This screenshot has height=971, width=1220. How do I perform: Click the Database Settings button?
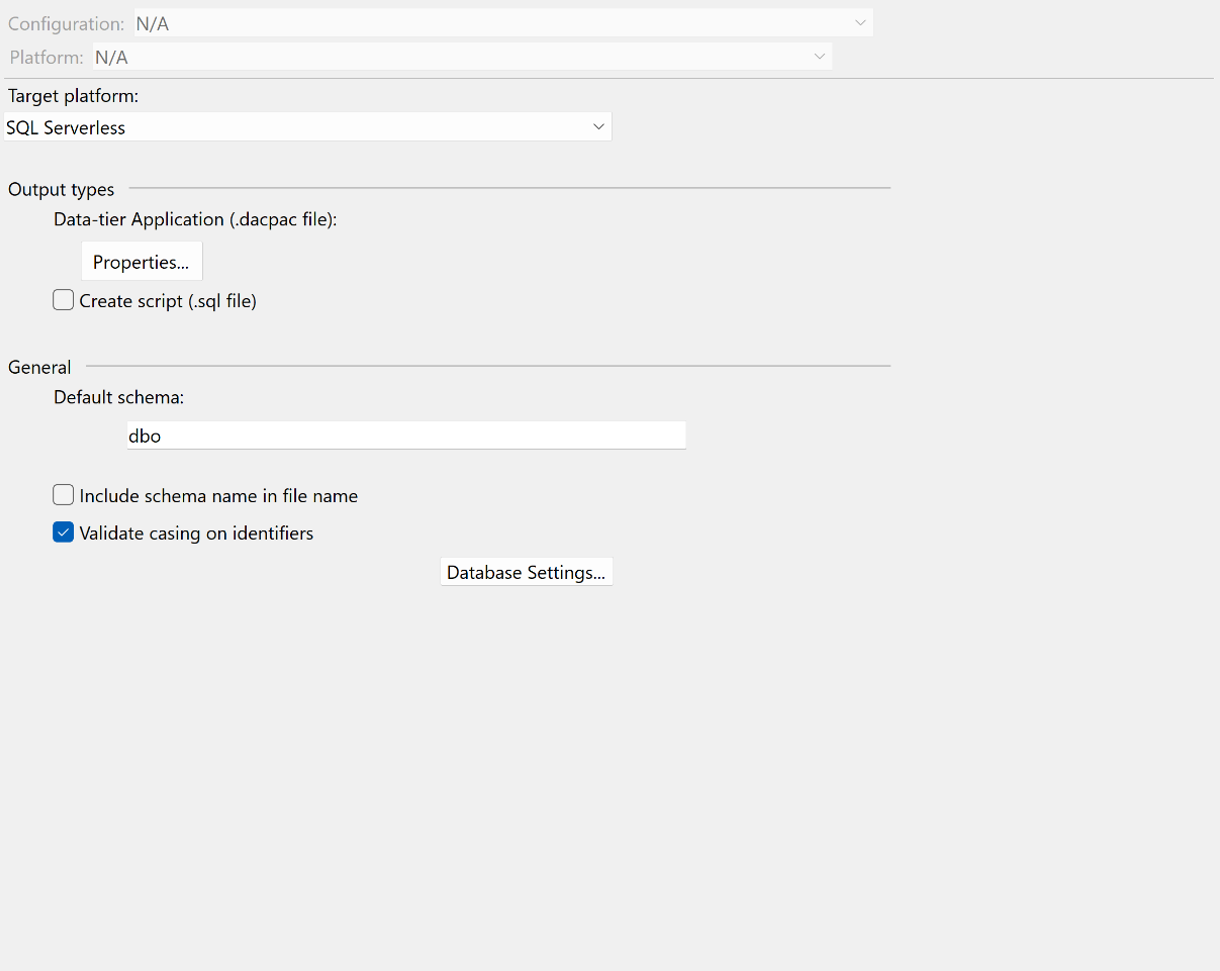526,572
